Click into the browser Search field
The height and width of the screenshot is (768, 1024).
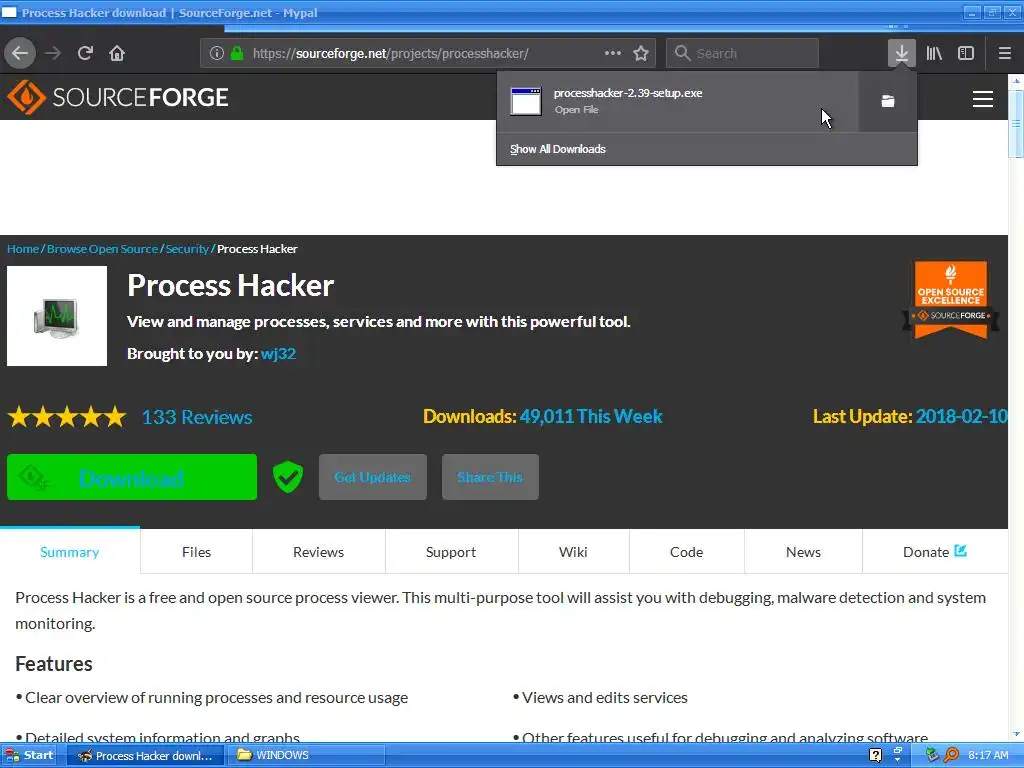743,54
